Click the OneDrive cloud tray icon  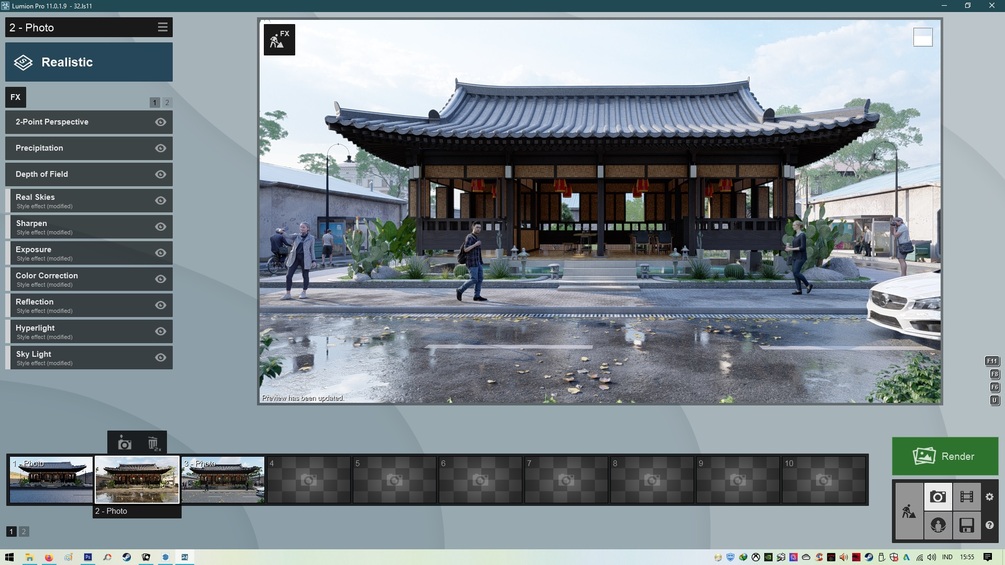tap(806, 557)
